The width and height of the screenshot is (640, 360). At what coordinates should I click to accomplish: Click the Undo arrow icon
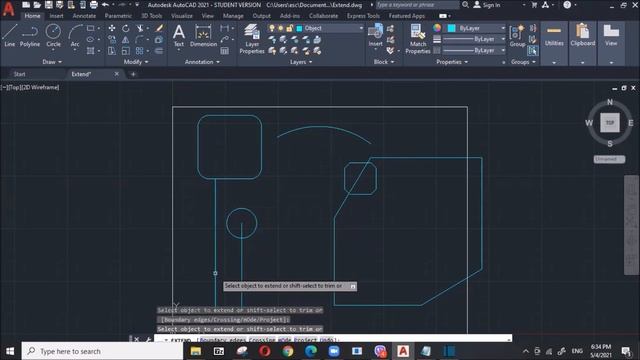click(x=105, y=5)
